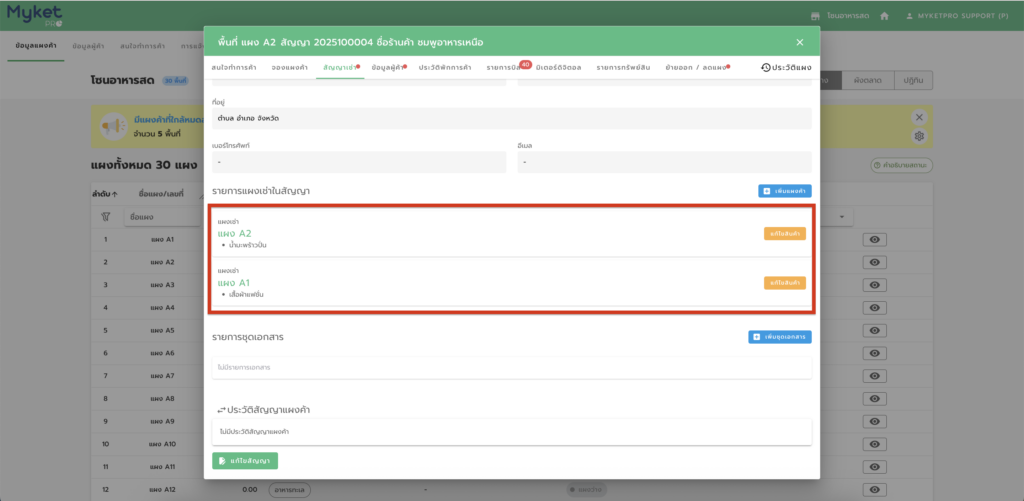Image resolution: width=1024 pixels, height=501 pixels.
Task: Click the blue เพิ่มแผงค้า button
Action: tap(784, 190)
